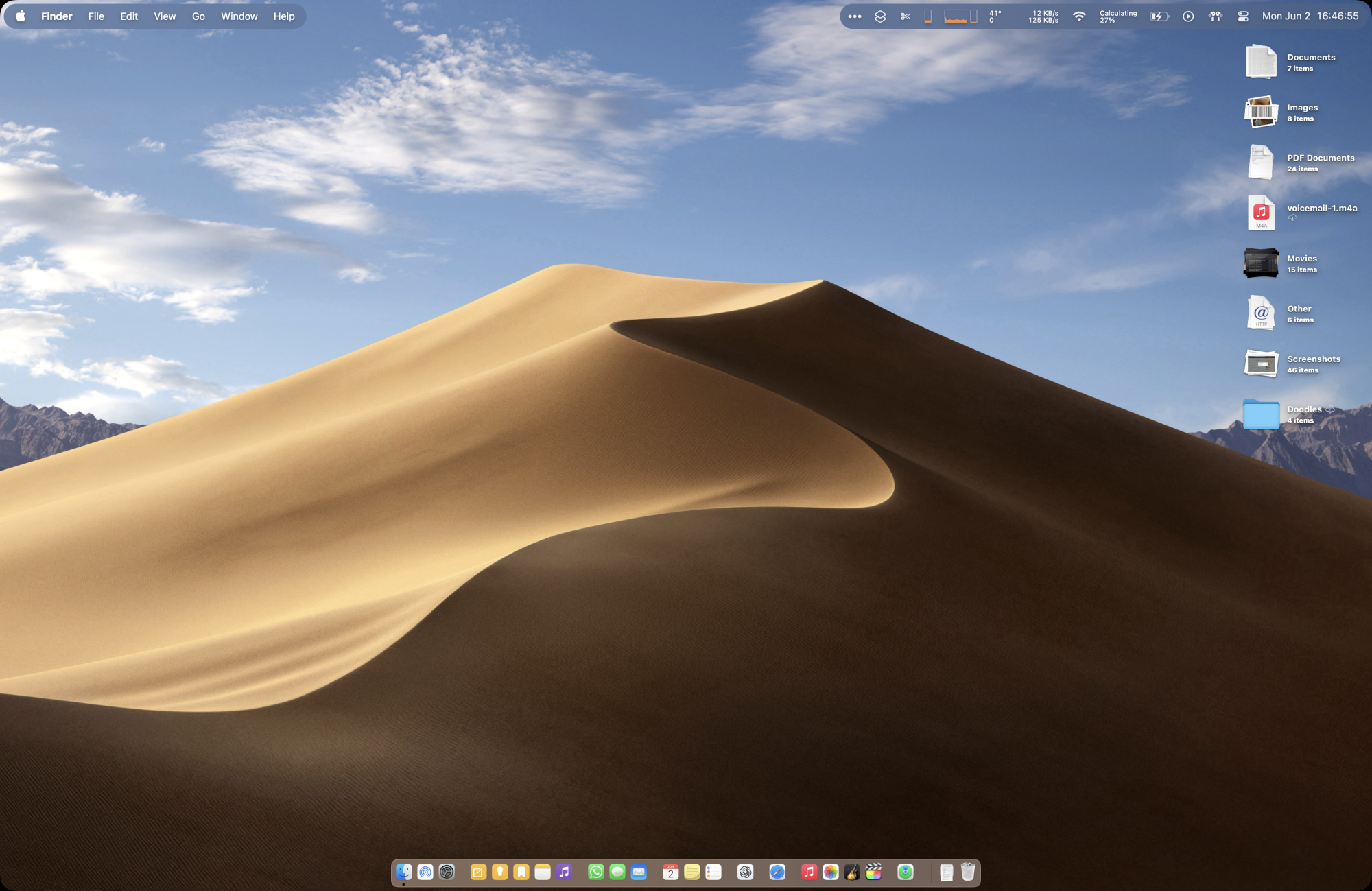Click the Now Playing play icon
1372x891 pixels.
(1188, 16)
